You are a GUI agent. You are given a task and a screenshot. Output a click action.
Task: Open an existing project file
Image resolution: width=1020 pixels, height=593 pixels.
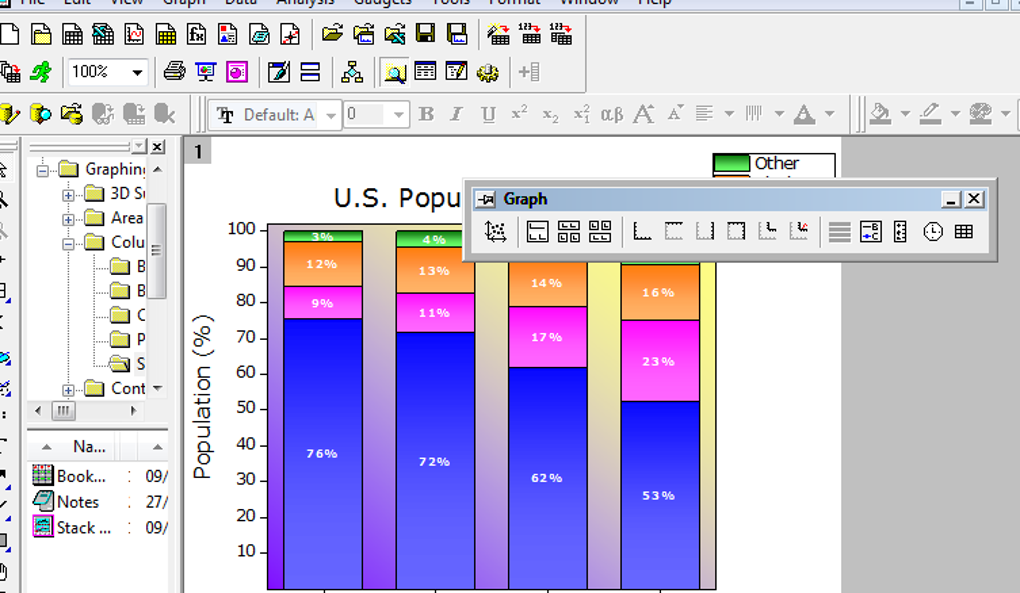click(332, 34)
